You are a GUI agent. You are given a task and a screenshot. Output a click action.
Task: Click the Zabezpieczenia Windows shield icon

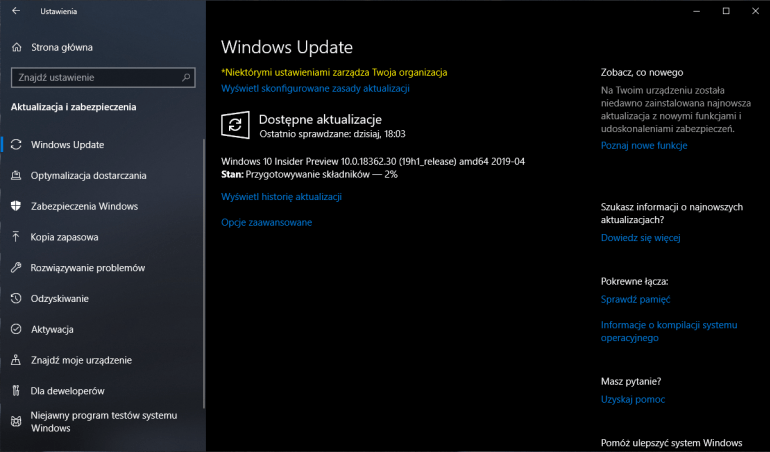pyautogui.click(x=16, y=206)
